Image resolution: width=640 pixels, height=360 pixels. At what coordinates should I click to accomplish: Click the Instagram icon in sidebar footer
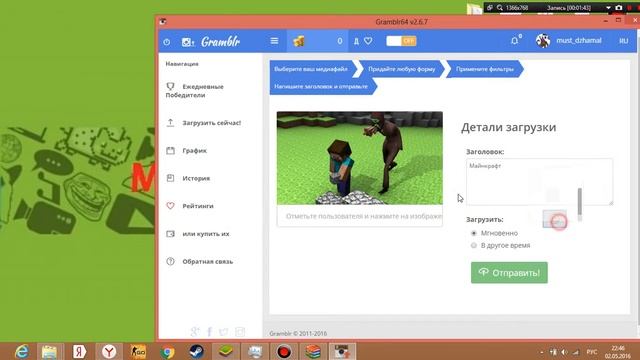point(240,332)
